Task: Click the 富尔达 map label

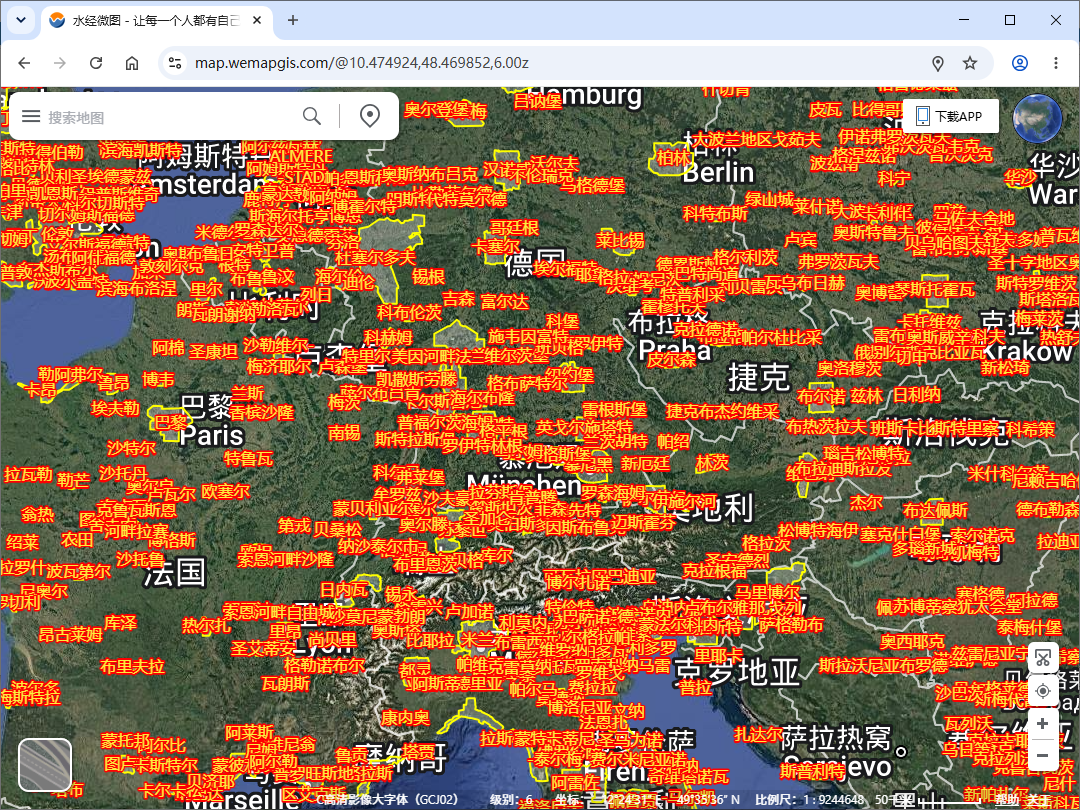Action: [505, 301]
